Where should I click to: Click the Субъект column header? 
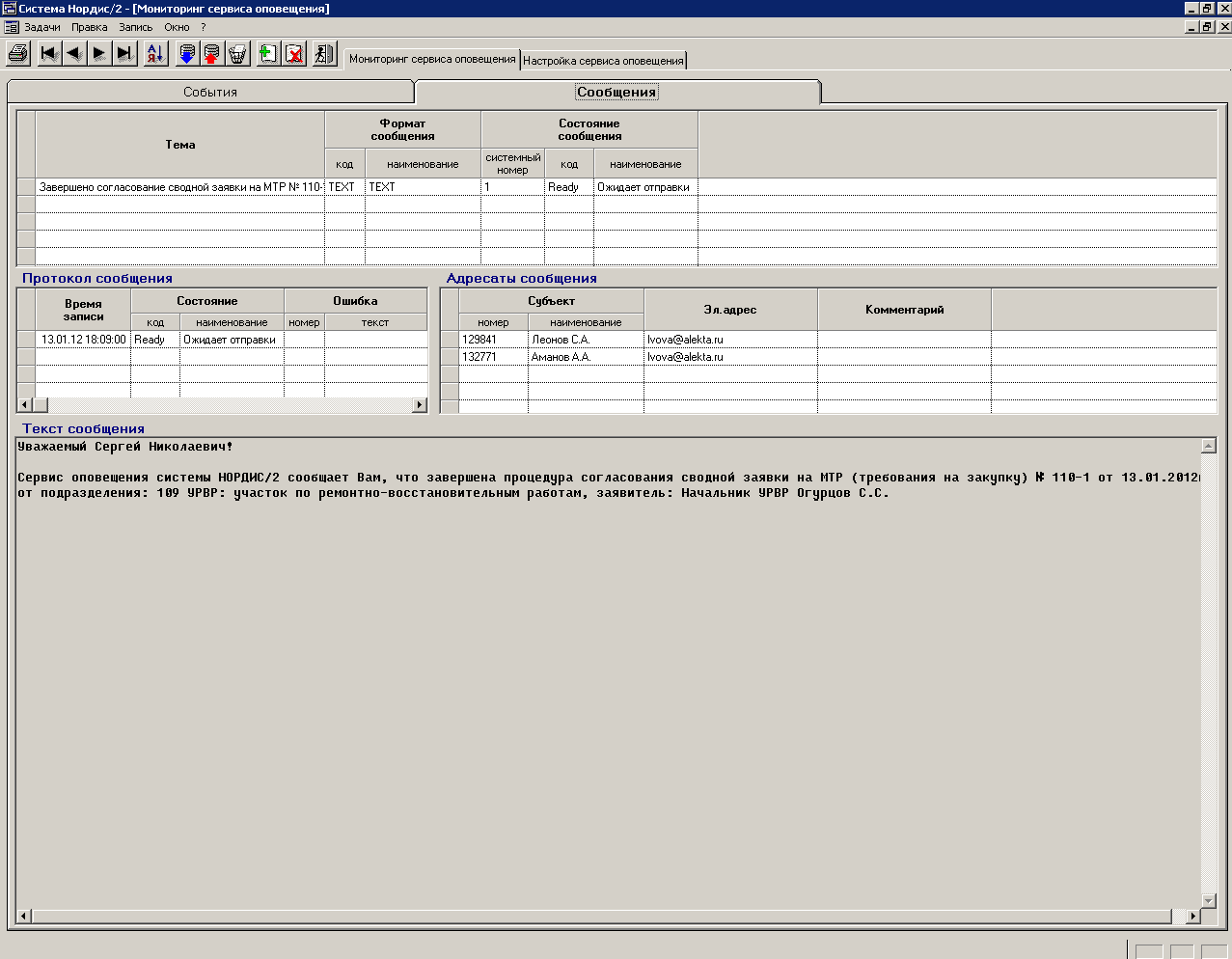pos(551,301)
